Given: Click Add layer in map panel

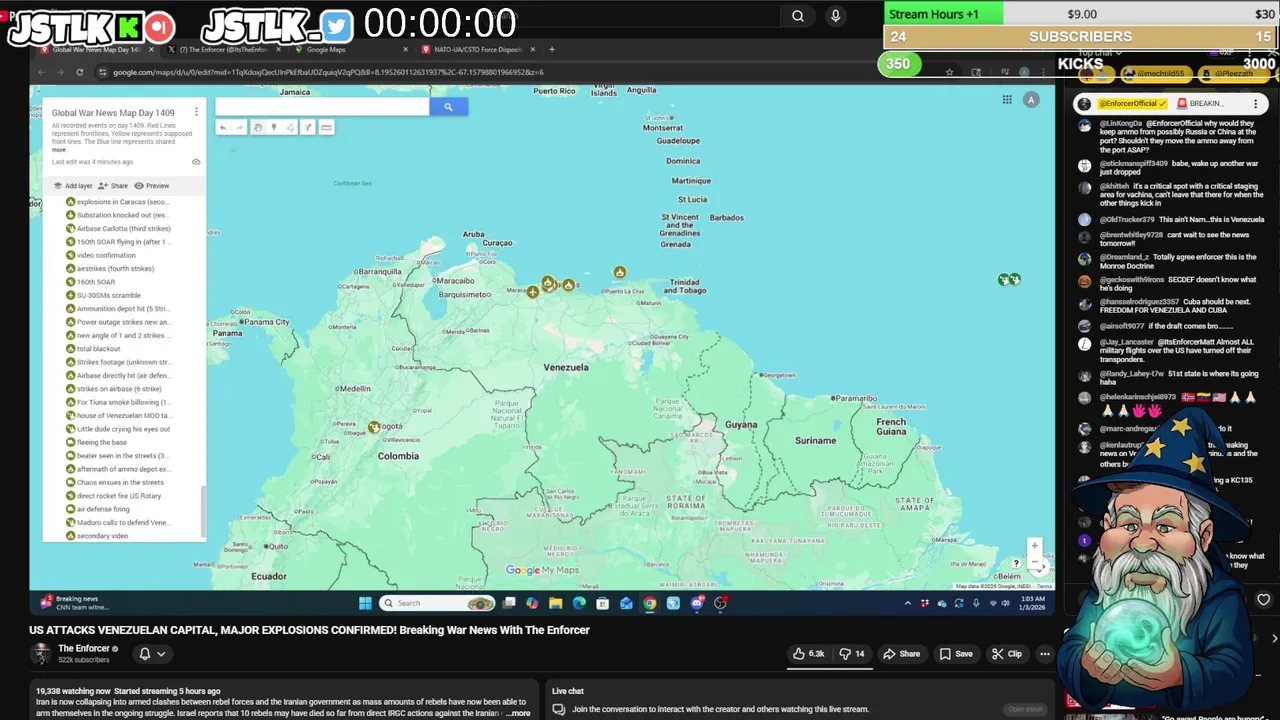Looking at the screenshot, I should (x=73, y=186).
